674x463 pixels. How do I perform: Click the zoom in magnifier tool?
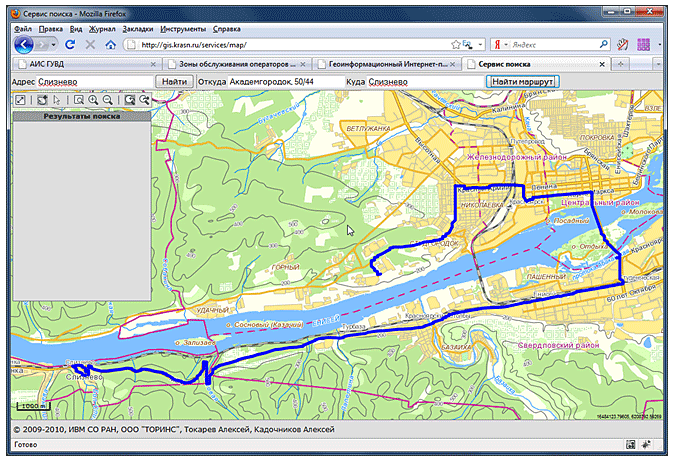pyautogui.click(x=92, y=100)
